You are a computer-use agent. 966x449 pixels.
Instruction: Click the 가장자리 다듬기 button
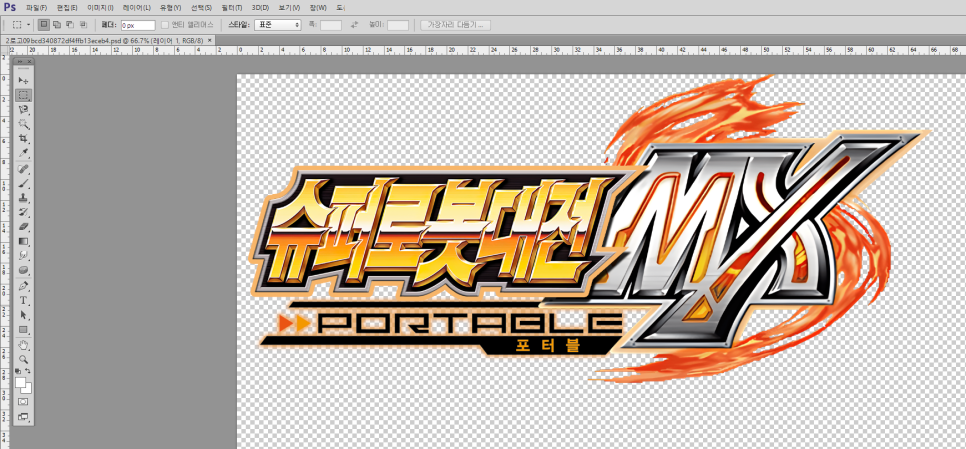(455, 25)
